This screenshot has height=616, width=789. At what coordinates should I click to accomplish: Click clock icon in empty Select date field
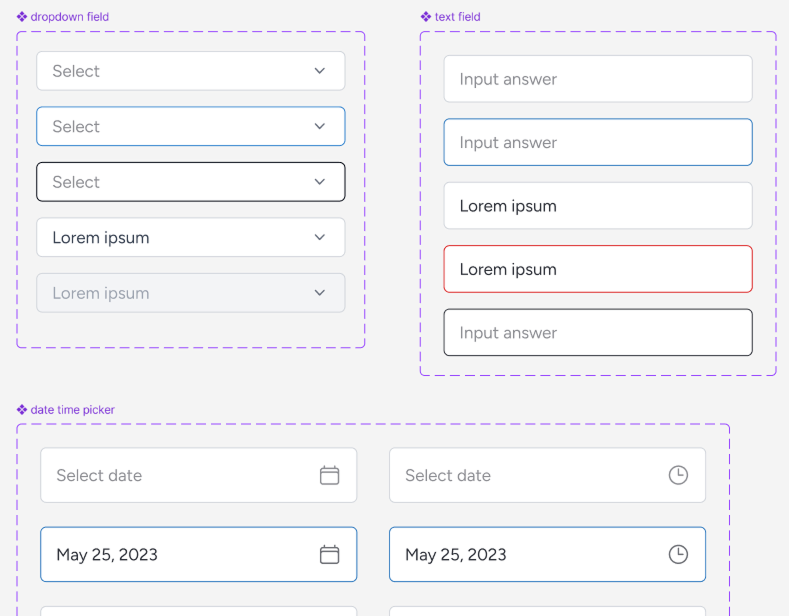point(678,475)
